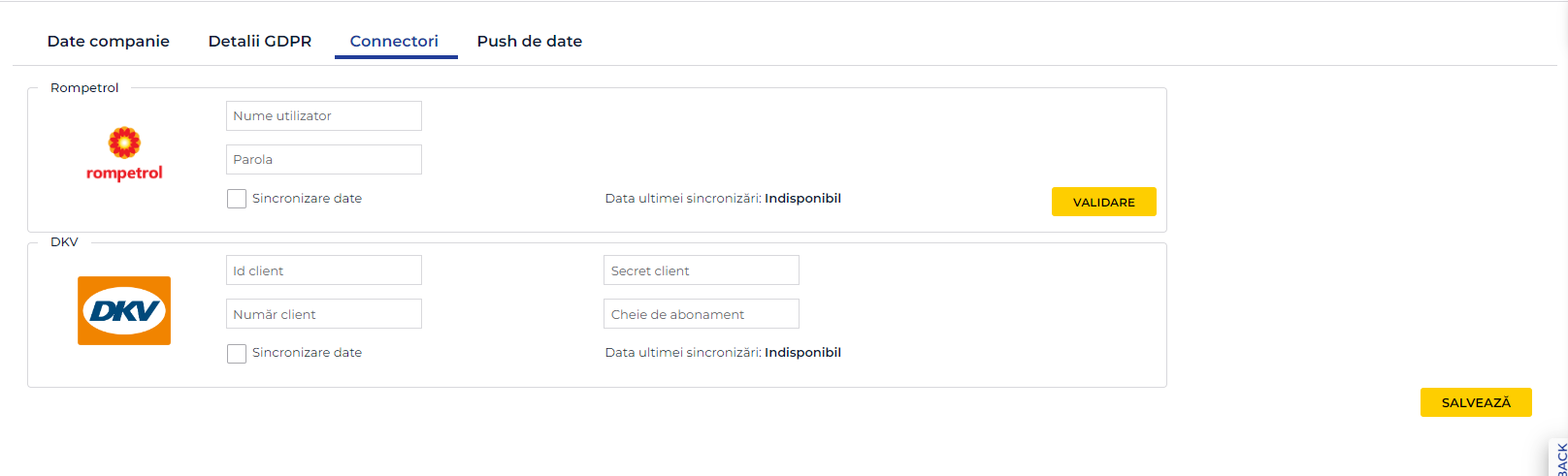Click the SALVEAZĂ button
1568x476 pixels.
click(x=1476, y=402)
